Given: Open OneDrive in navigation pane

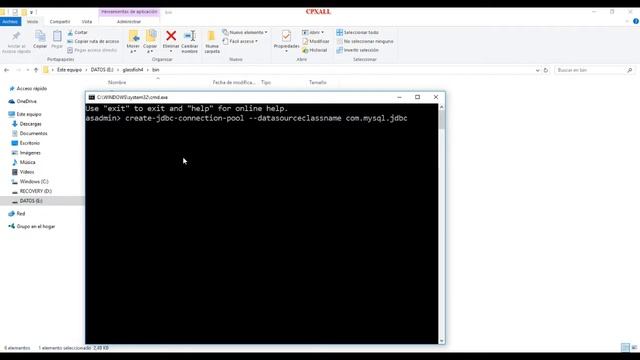Looking at the screenshot, I should pos(23,101).
